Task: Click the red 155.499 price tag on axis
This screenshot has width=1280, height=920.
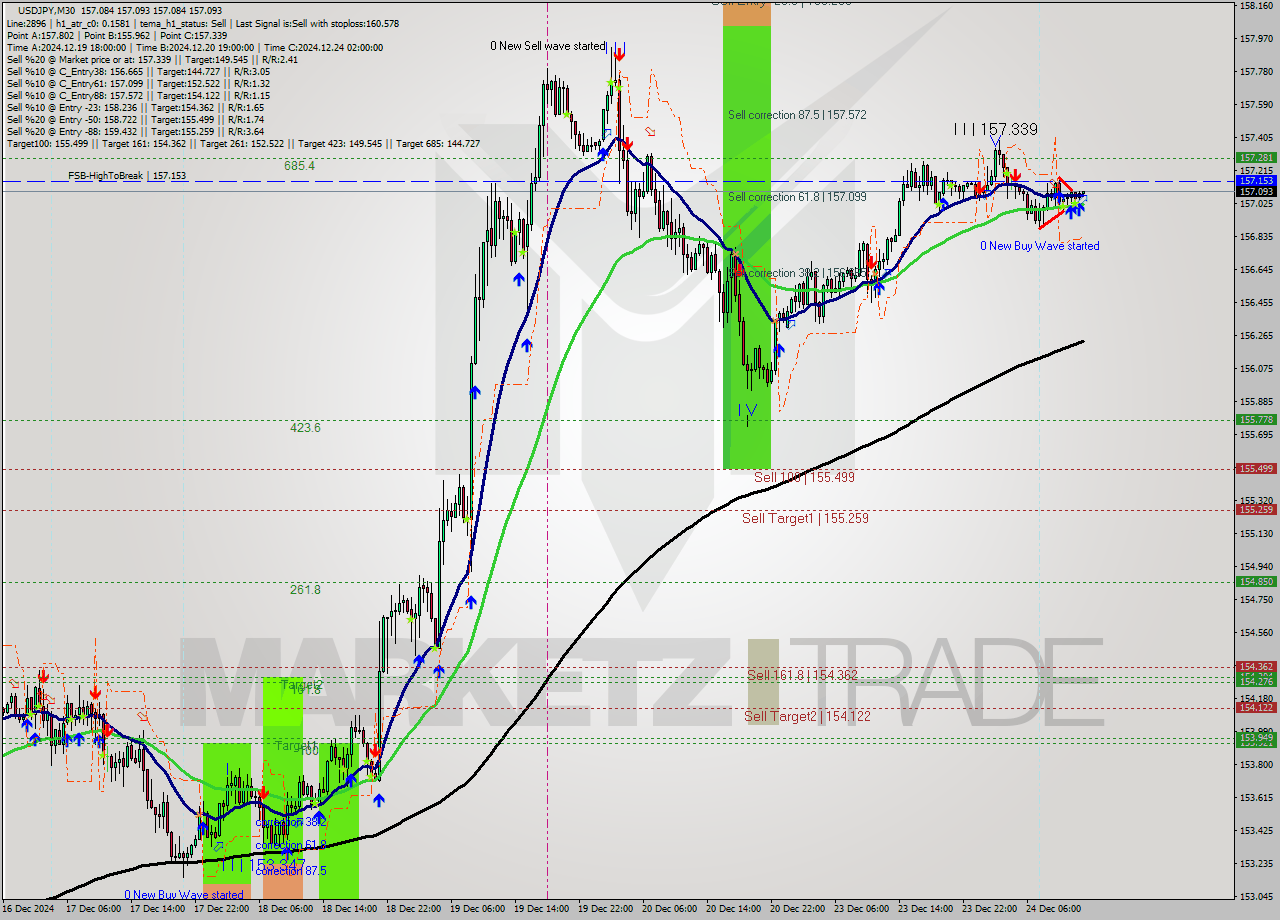Action: (1256, 468)
